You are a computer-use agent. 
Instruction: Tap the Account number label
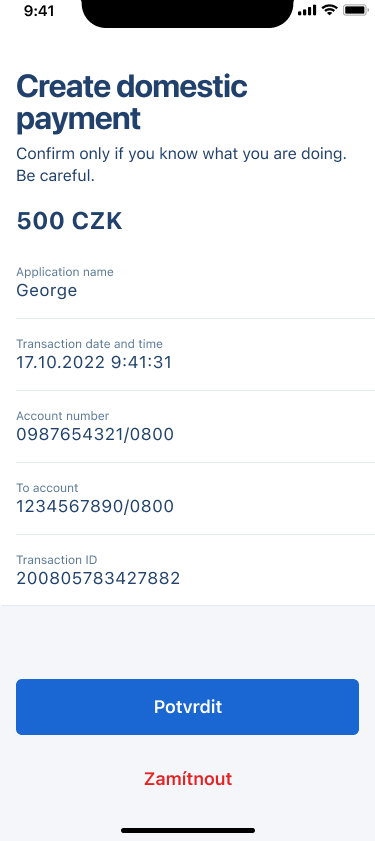(63, 416)
